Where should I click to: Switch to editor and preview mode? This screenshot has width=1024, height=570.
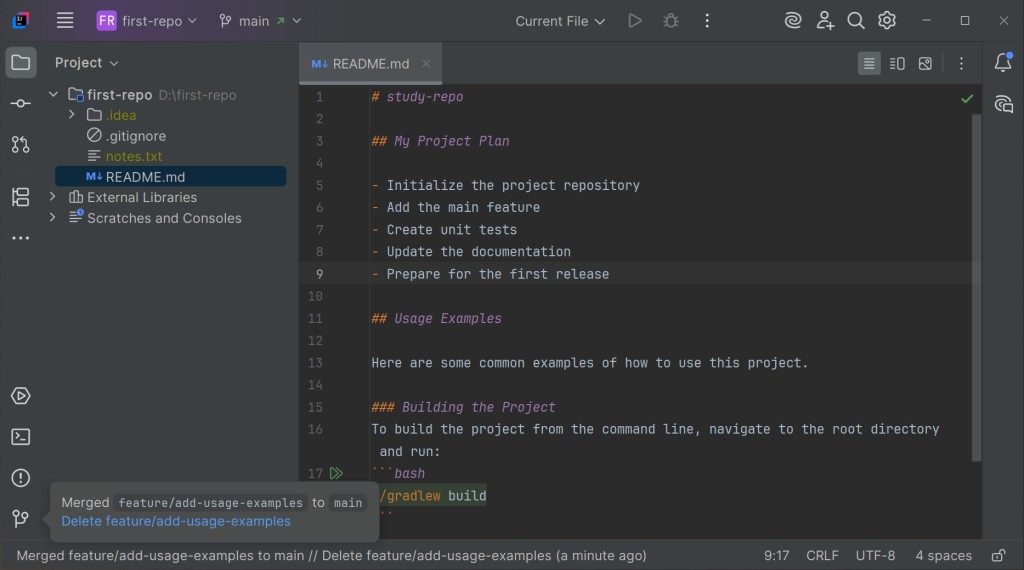click(x=897, y=63)
